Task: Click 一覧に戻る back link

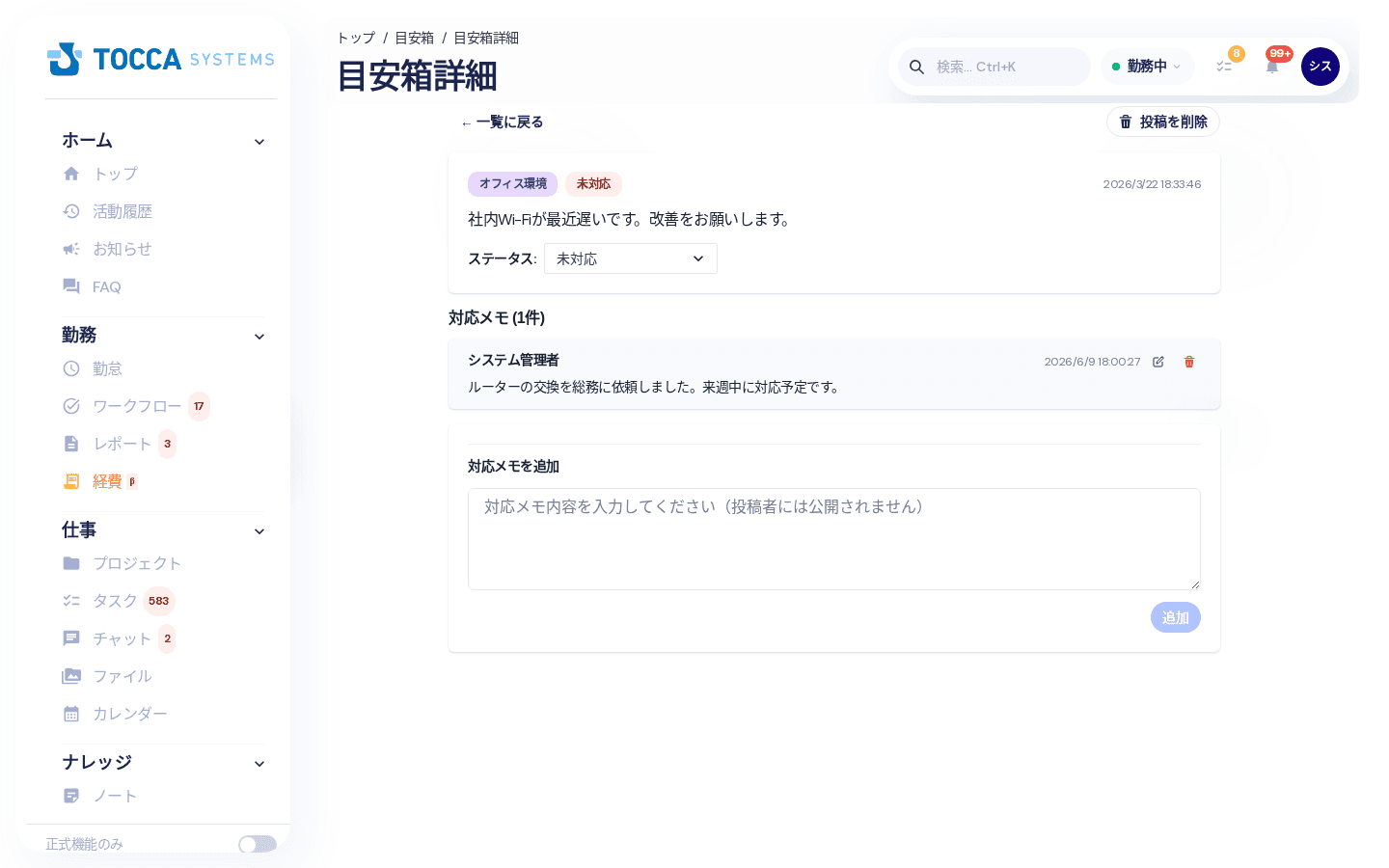Action: click(x=502, y=122)
